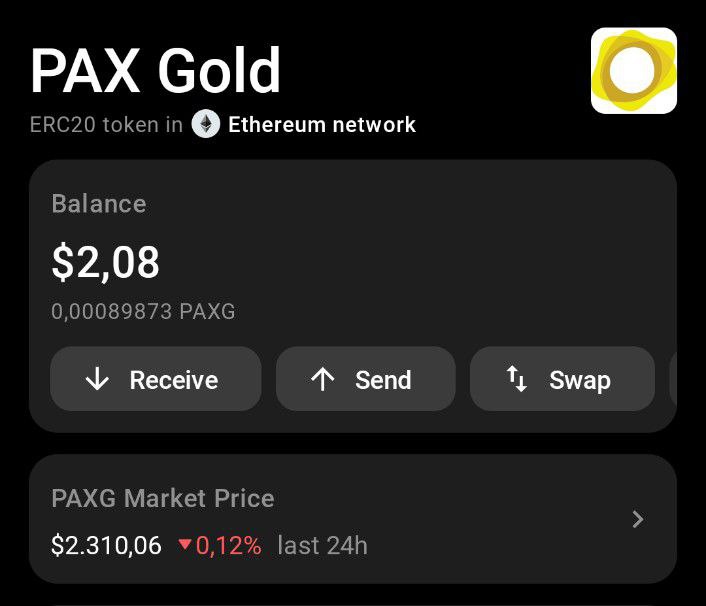Tap the $2.310,06 market price value
This screenshot has width=706, height=606.
(x=106, y=546)
